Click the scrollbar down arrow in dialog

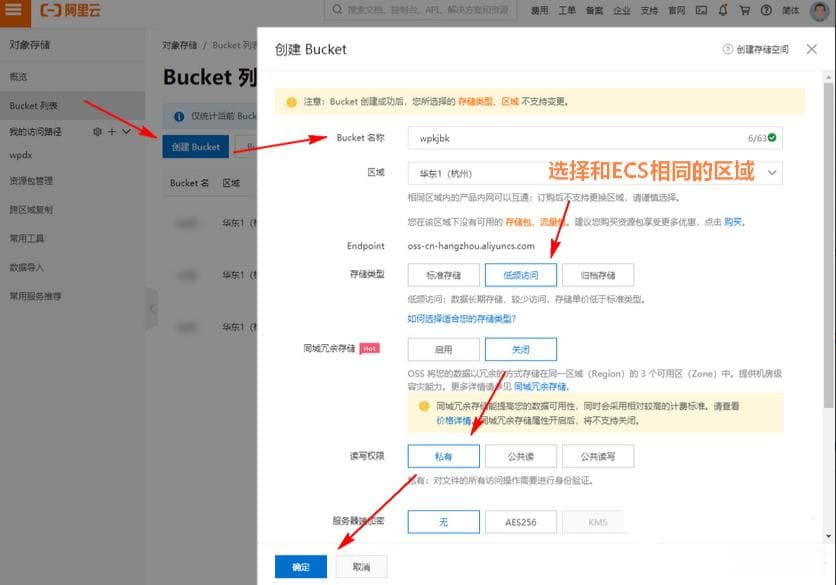click(828, 536)
